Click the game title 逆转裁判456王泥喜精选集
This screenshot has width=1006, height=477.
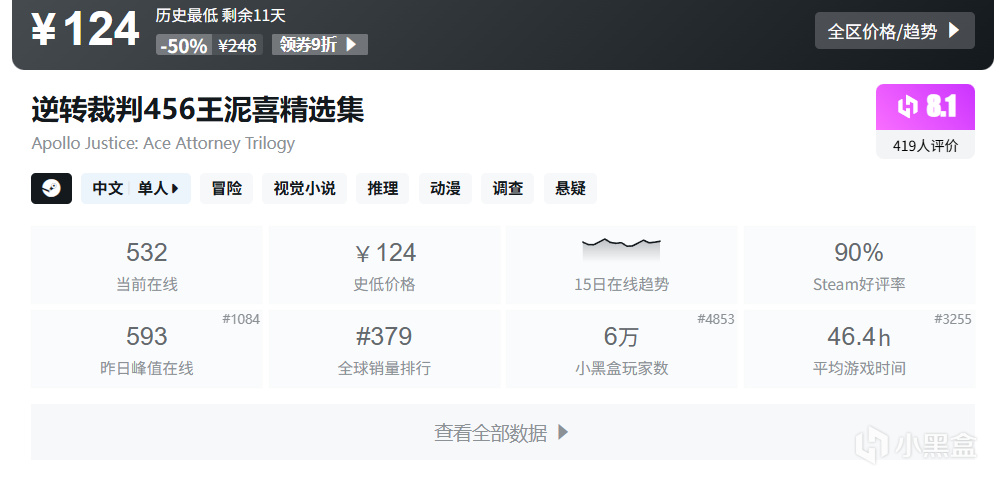[x=198, y=110]
